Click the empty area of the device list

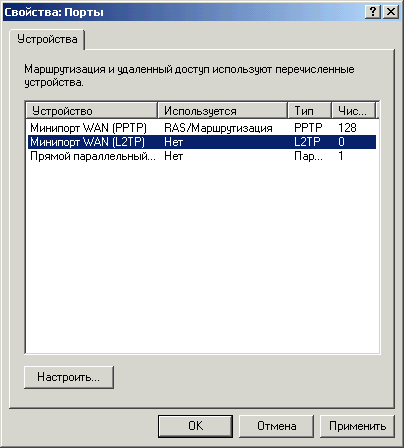[202, 258]
